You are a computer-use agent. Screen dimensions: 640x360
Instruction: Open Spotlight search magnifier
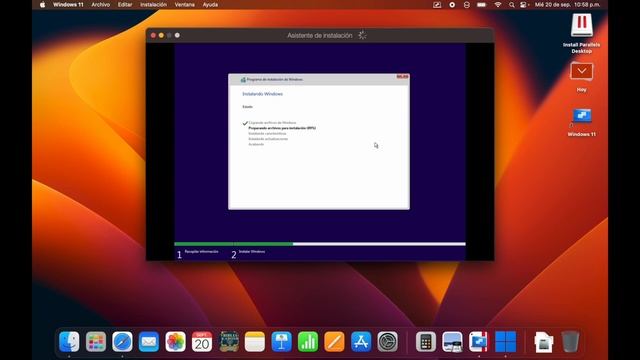click(511, 5)
